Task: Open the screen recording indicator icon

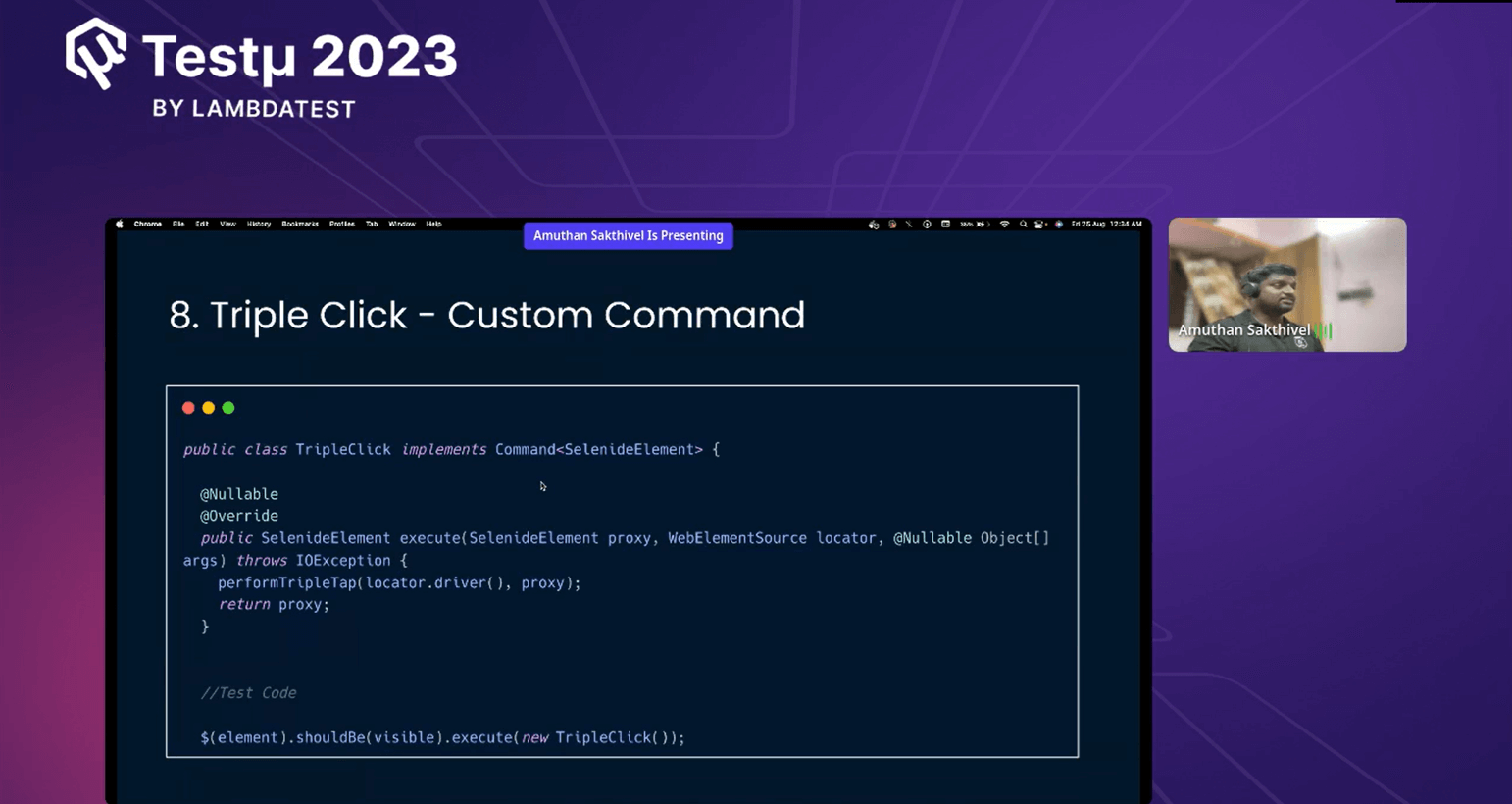Action: tap(926, 225)
